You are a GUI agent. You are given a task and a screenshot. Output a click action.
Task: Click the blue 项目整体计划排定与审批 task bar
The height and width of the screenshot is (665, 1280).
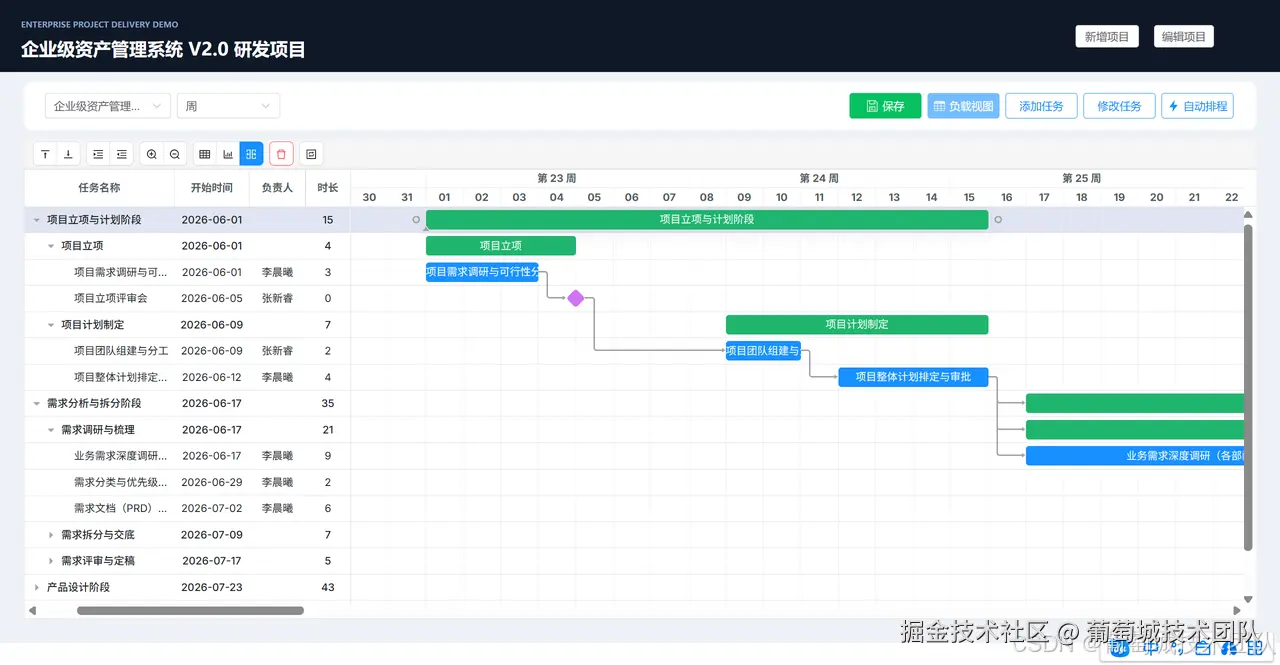(913, 377)
